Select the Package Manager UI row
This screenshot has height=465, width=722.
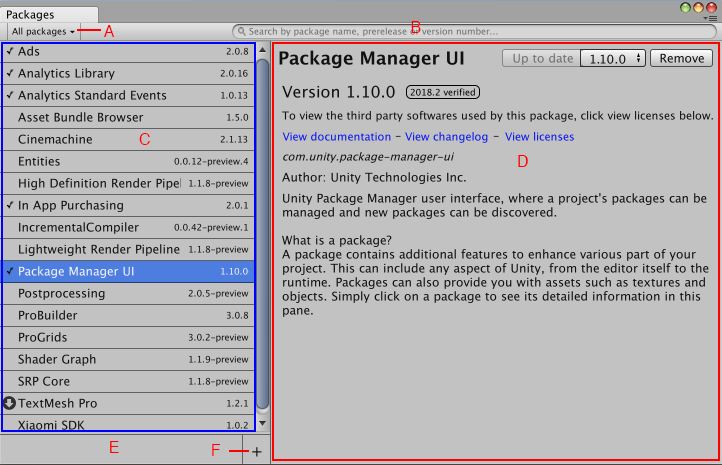(128, 272)
